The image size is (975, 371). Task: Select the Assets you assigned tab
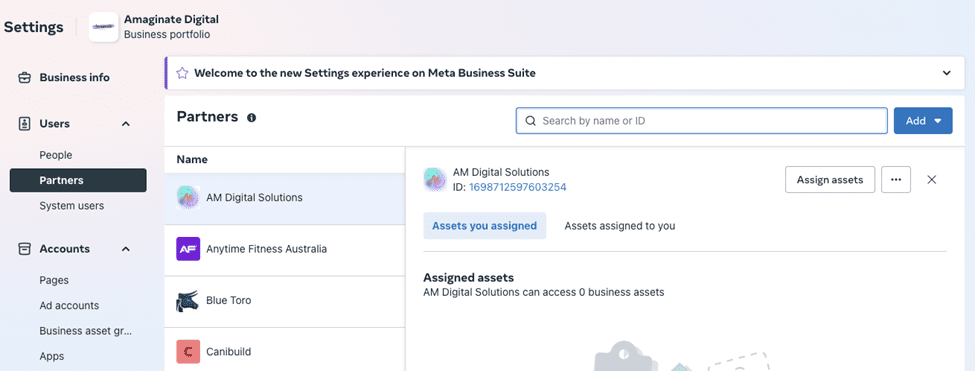pos(484,226)
